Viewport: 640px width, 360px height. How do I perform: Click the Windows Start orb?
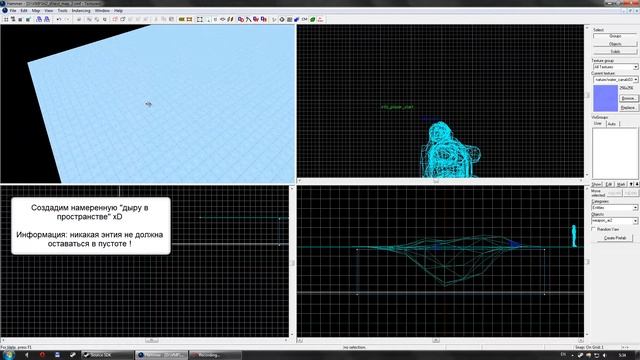(x=8, y=355)
